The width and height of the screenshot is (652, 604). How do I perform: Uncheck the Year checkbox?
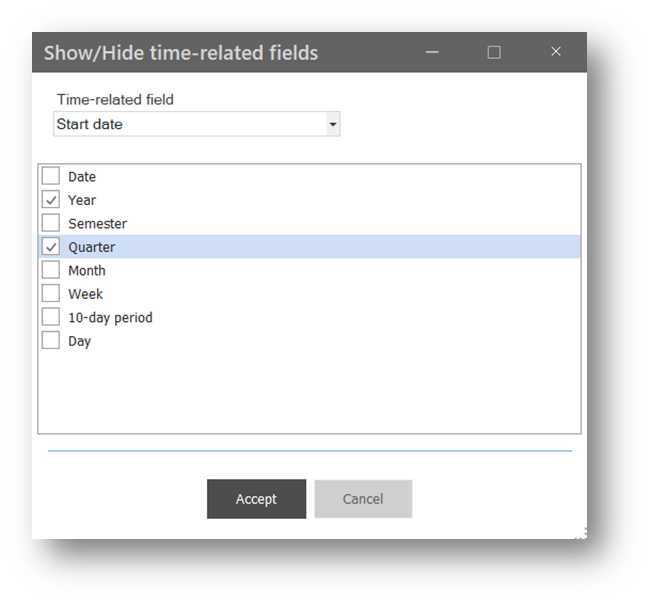[51, 200]
